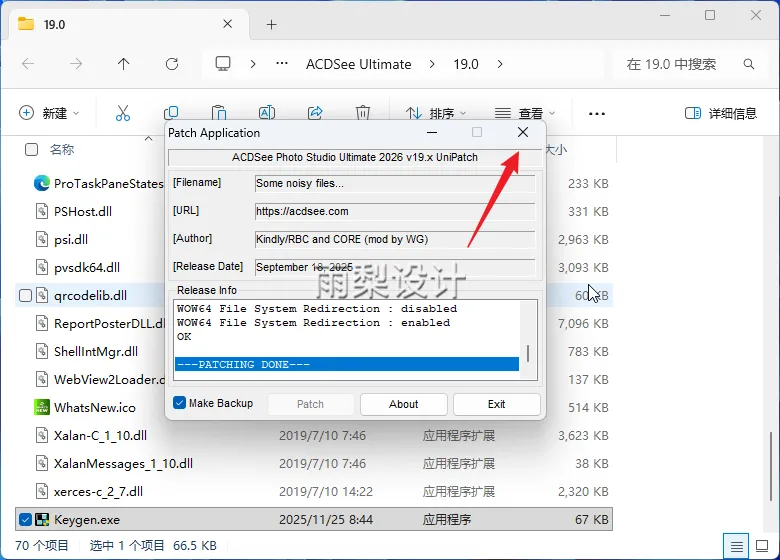Expand chevron after ACDSee Ultimate breadcrumb

pos(432,64)
